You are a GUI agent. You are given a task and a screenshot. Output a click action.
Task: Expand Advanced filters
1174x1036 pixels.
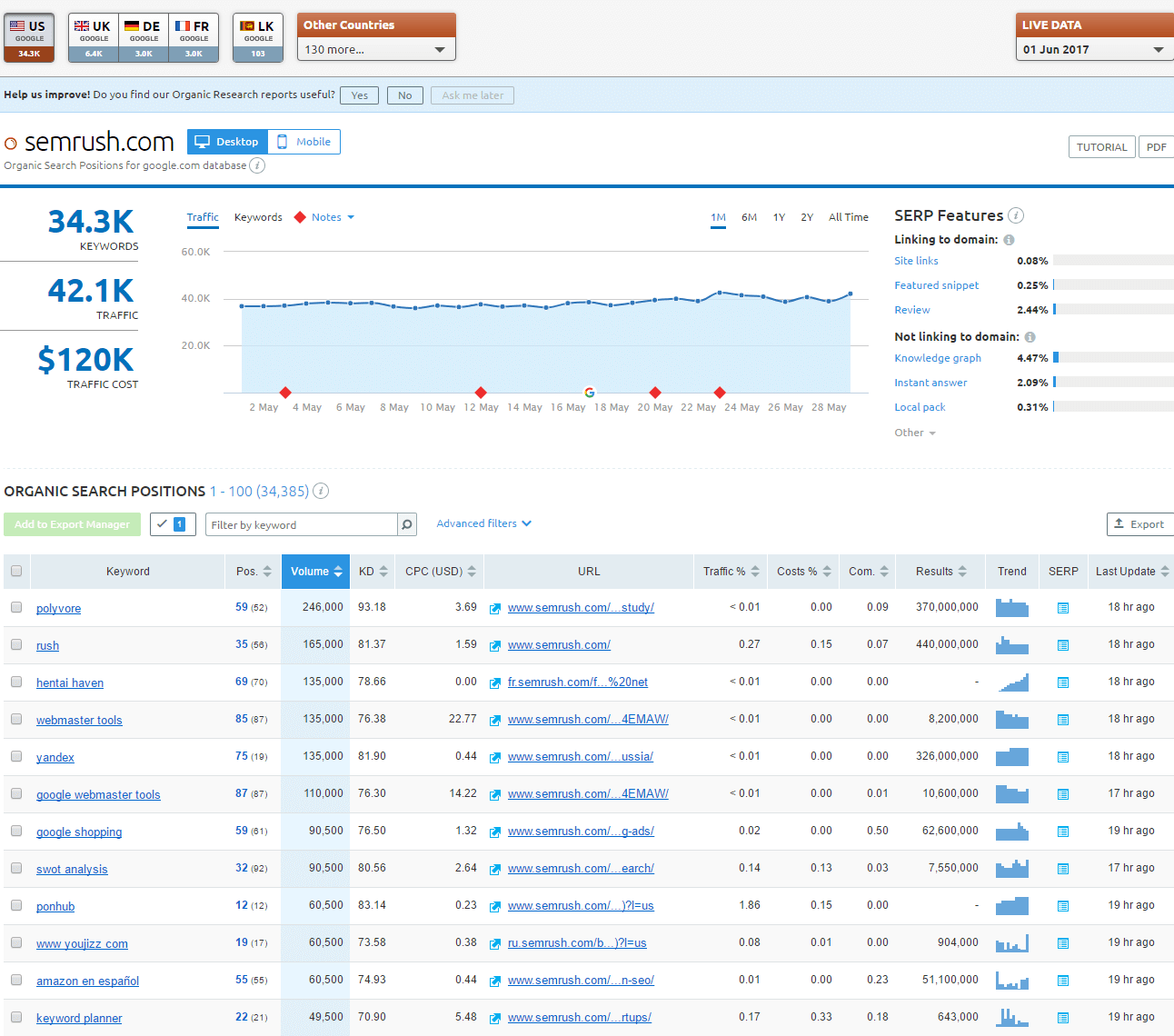tap(483, 523)
